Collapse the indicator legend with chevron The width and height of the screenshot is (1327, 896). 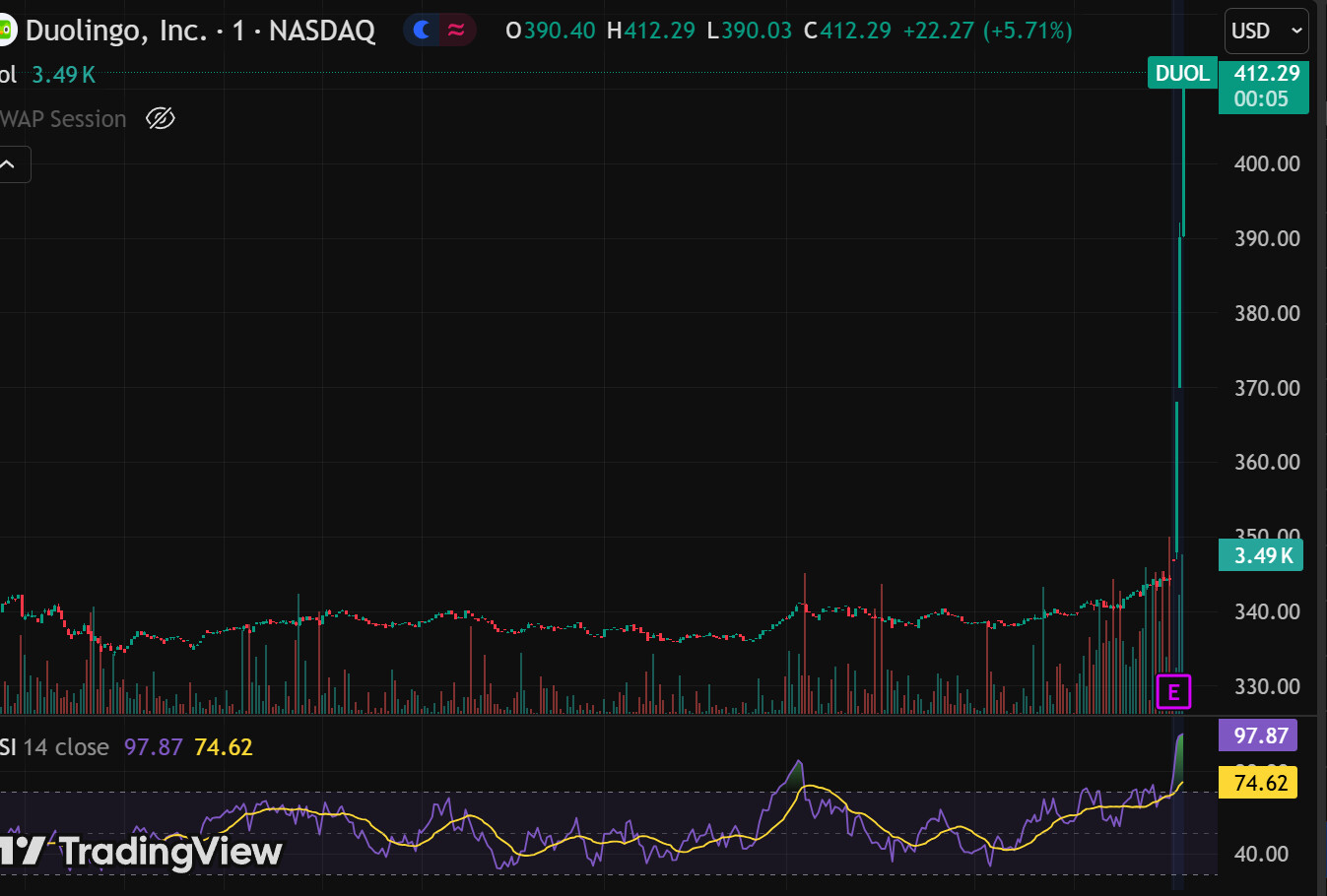[10, 164]
